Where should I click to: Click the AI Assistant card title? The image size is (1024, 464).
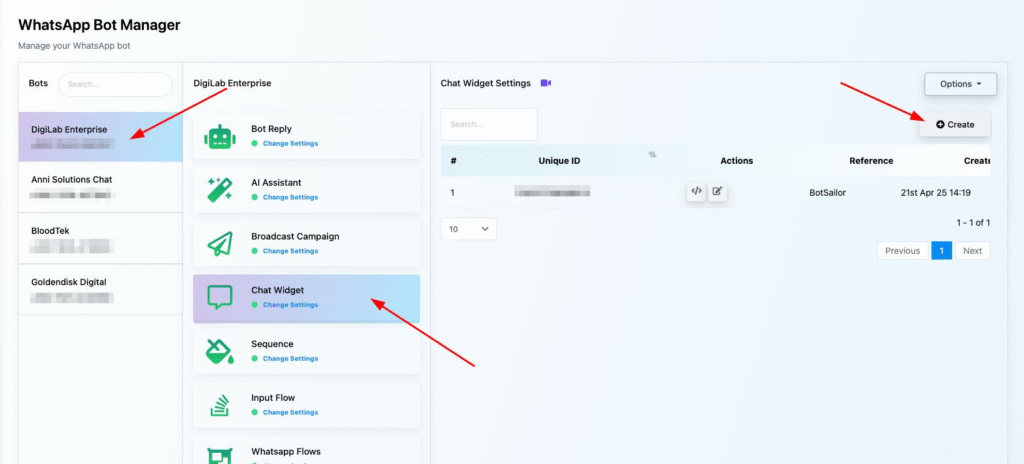tap(276, 182)
